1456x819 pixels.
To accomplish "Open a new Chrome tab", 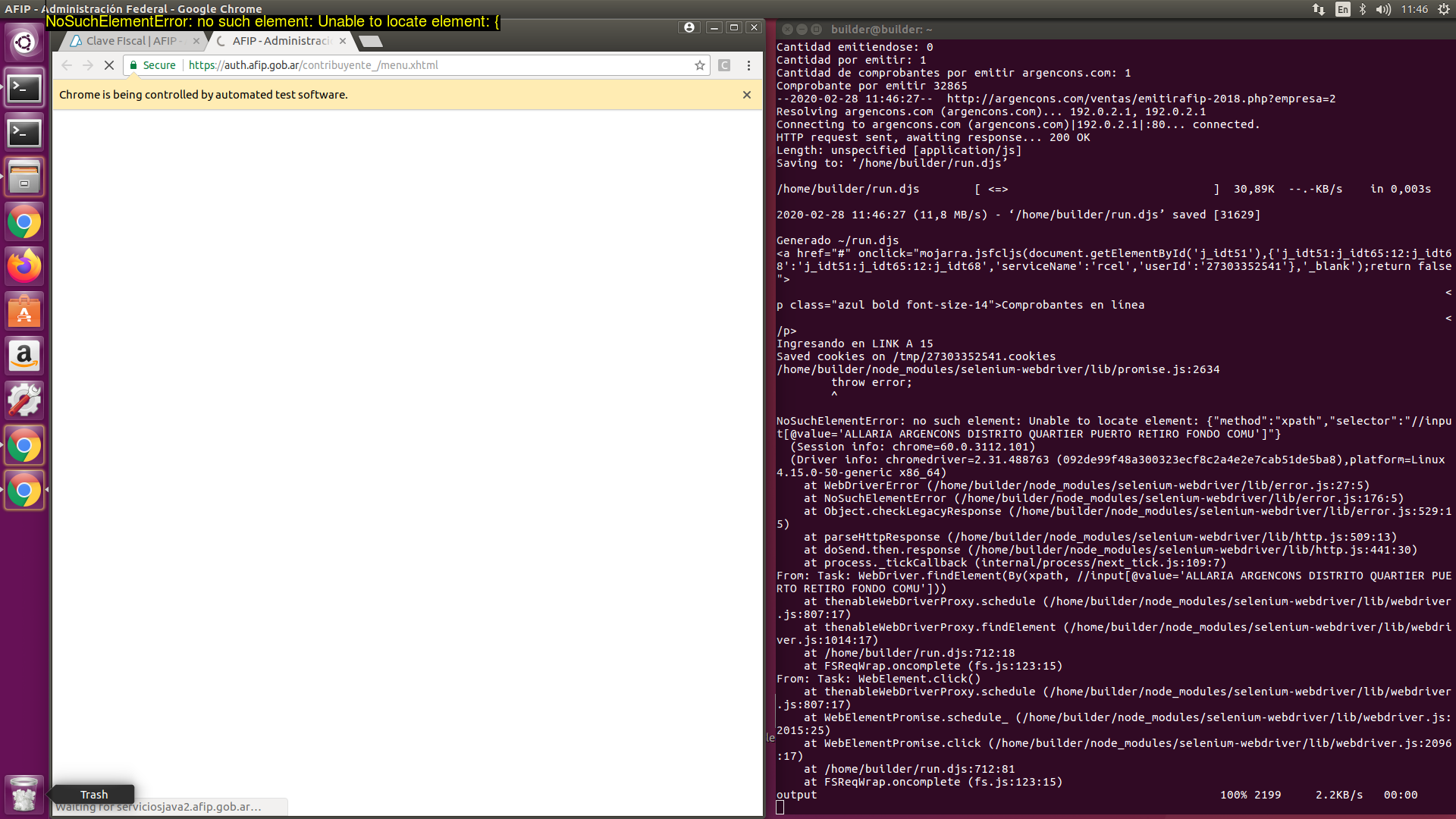I will [370, 41].
